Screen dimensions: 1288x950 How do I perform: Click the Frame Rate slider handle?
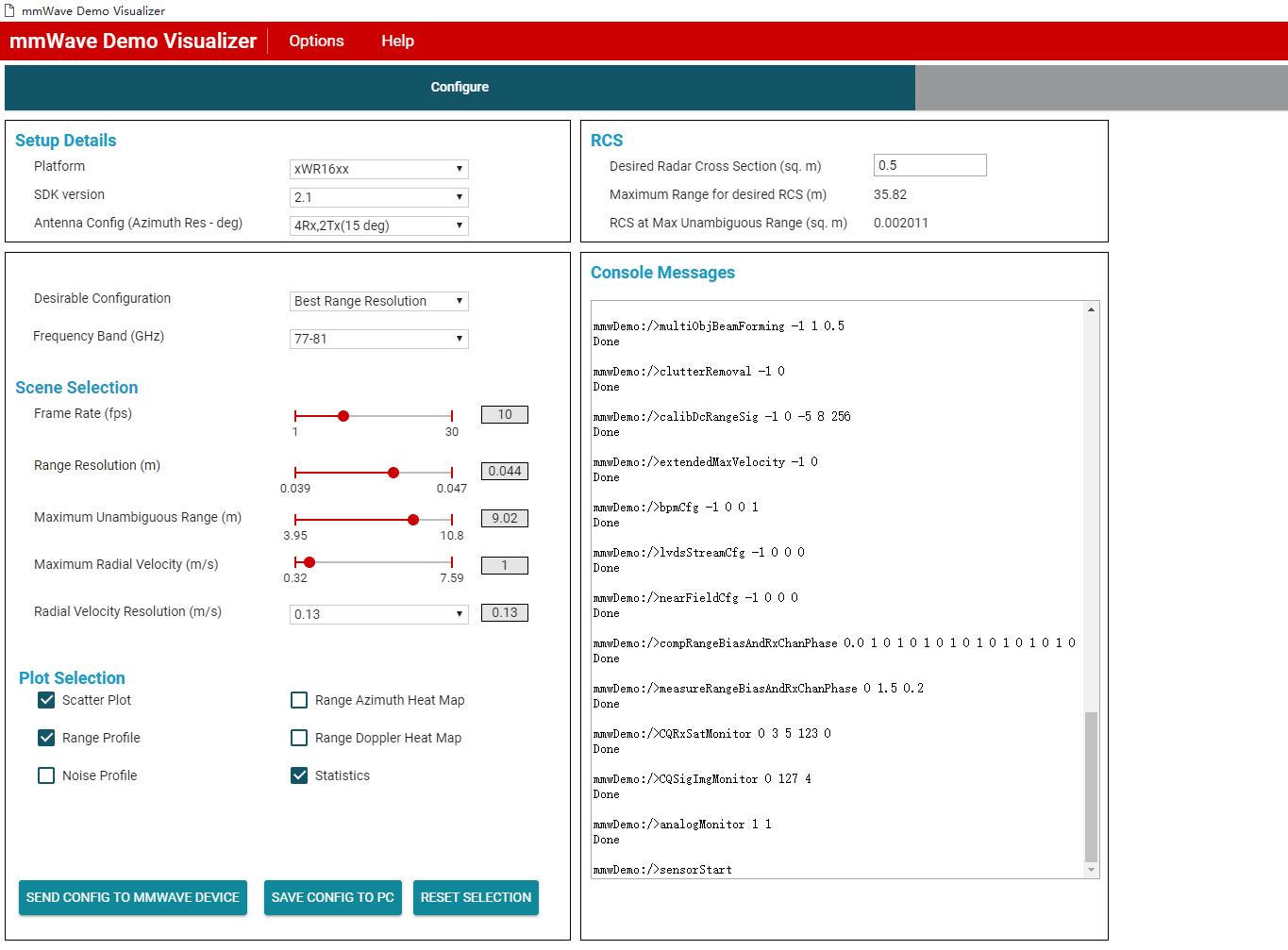pyautogui.click(x=343, y=416)
